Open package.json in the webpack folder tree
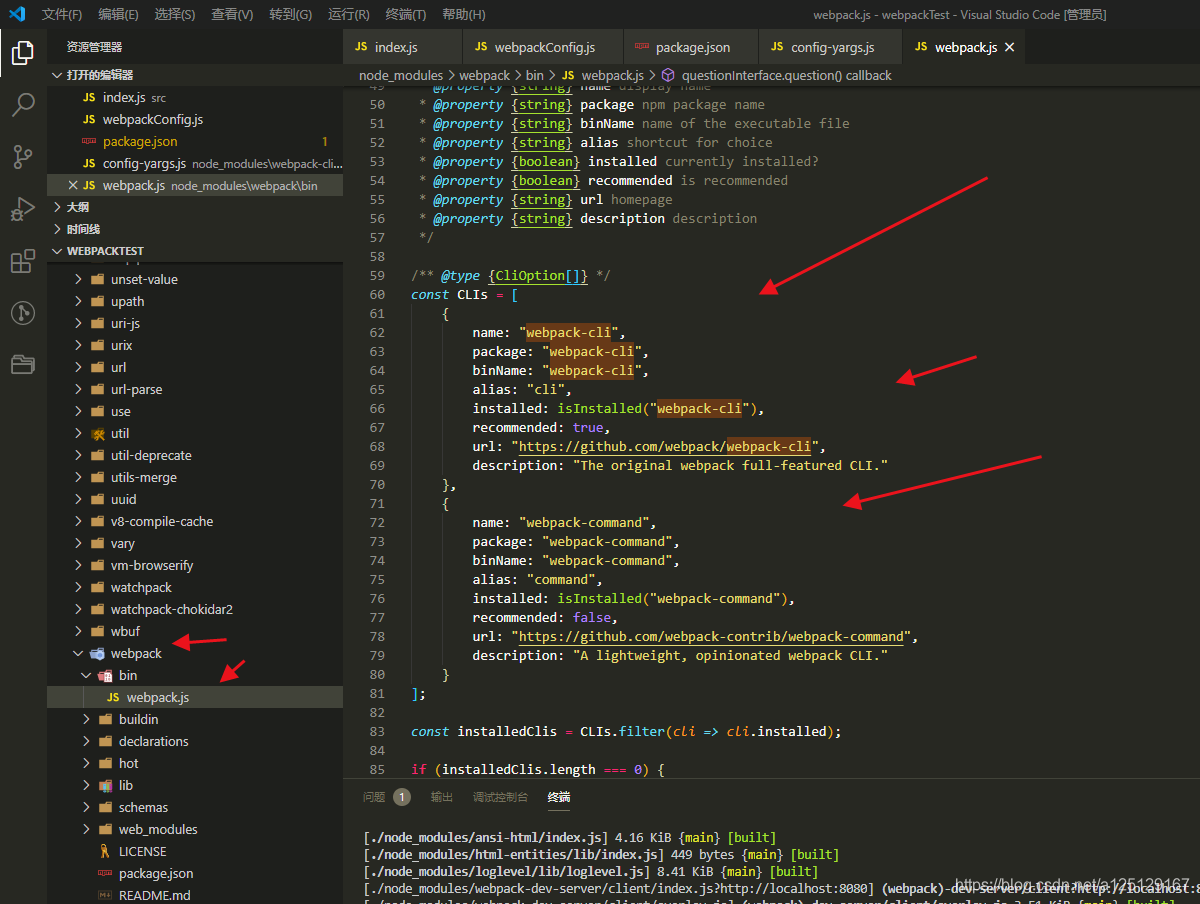The width and height of the screenshot is (1200, 904). coord(195,874)
